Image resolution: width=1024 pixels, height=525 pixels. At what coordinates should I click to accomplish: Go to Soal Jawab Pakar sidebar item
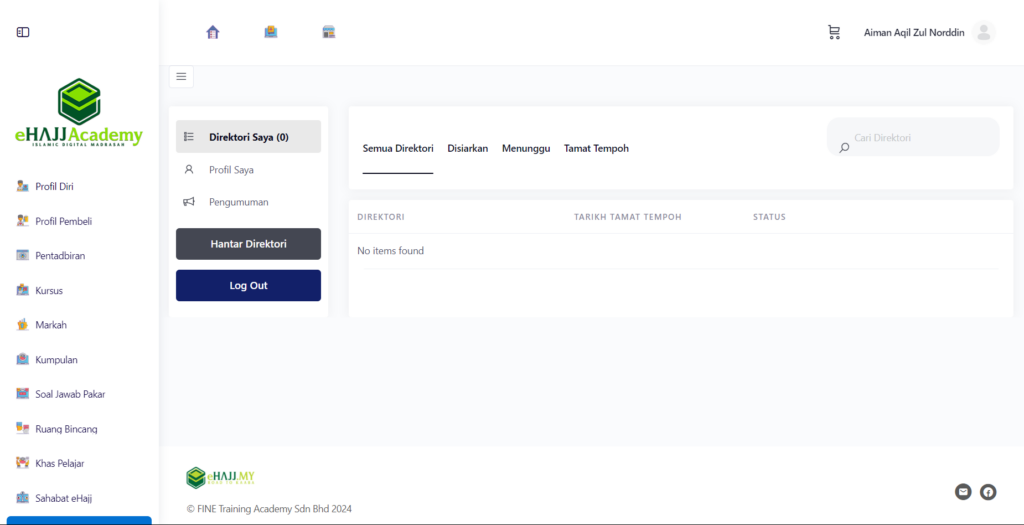coord(69,394)
